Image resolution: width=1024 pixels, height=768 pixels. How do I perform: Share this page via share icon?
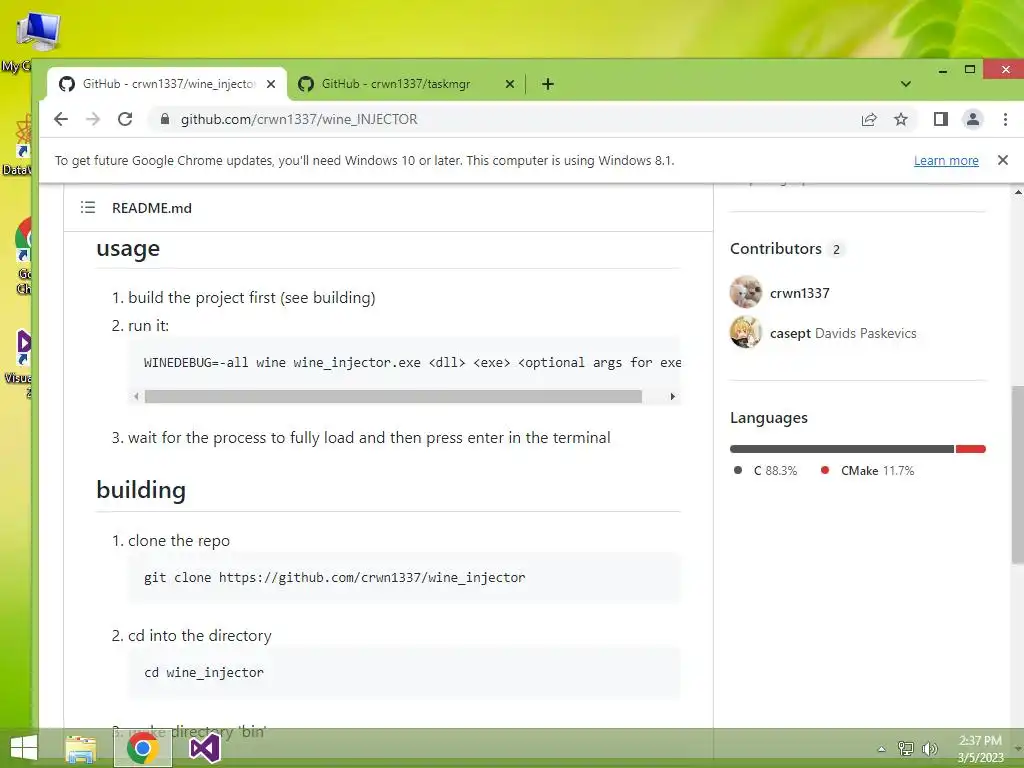click(869, 119)
